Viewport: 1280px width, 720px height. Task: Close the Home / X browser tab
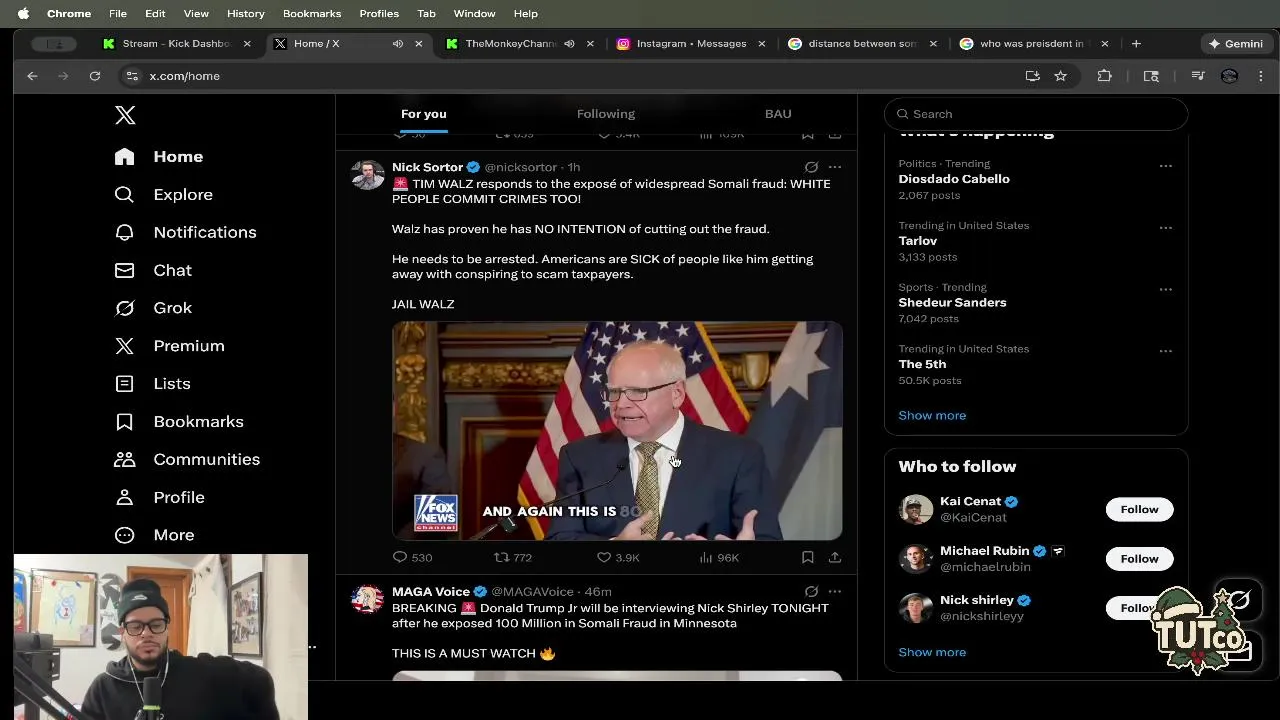click(419, 44)
